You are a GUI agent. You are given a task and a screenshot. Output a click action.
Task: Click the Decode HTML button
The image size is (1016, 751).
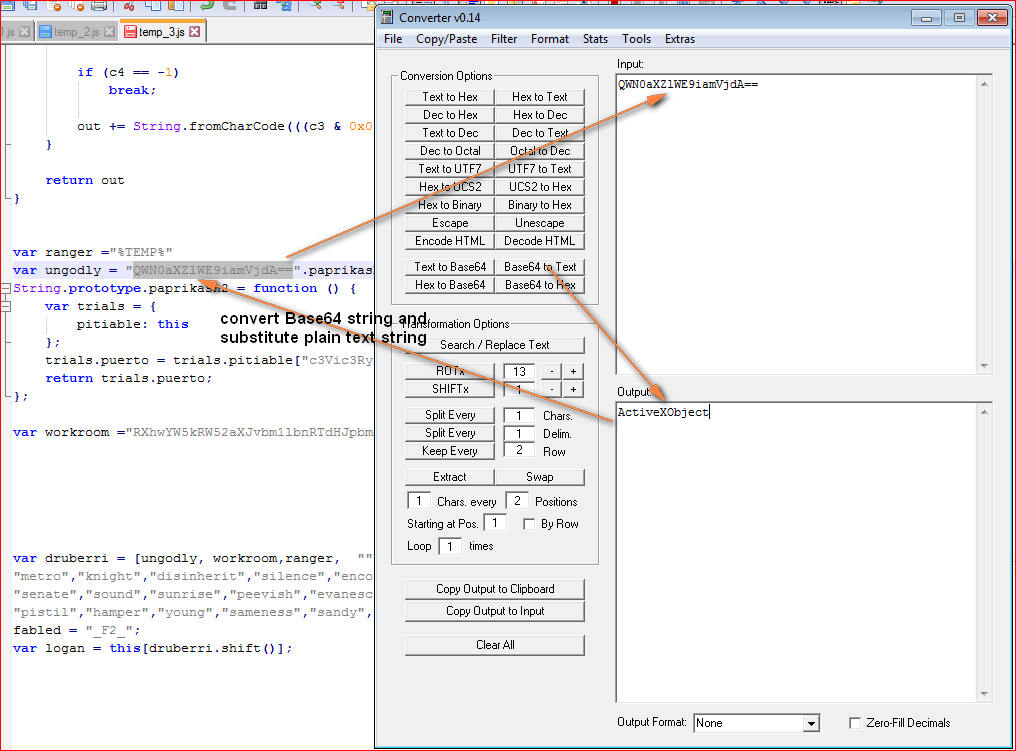(540, 241)
